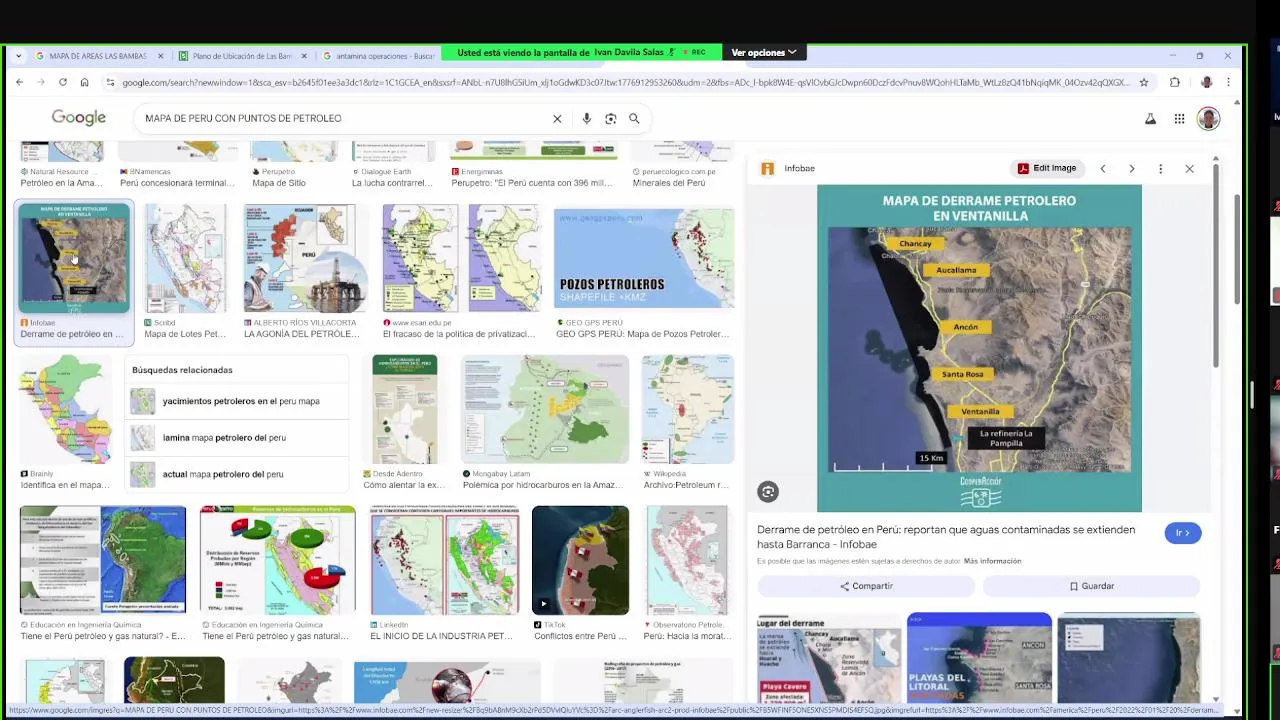Start voice search with microphone icon

point(586,118)
